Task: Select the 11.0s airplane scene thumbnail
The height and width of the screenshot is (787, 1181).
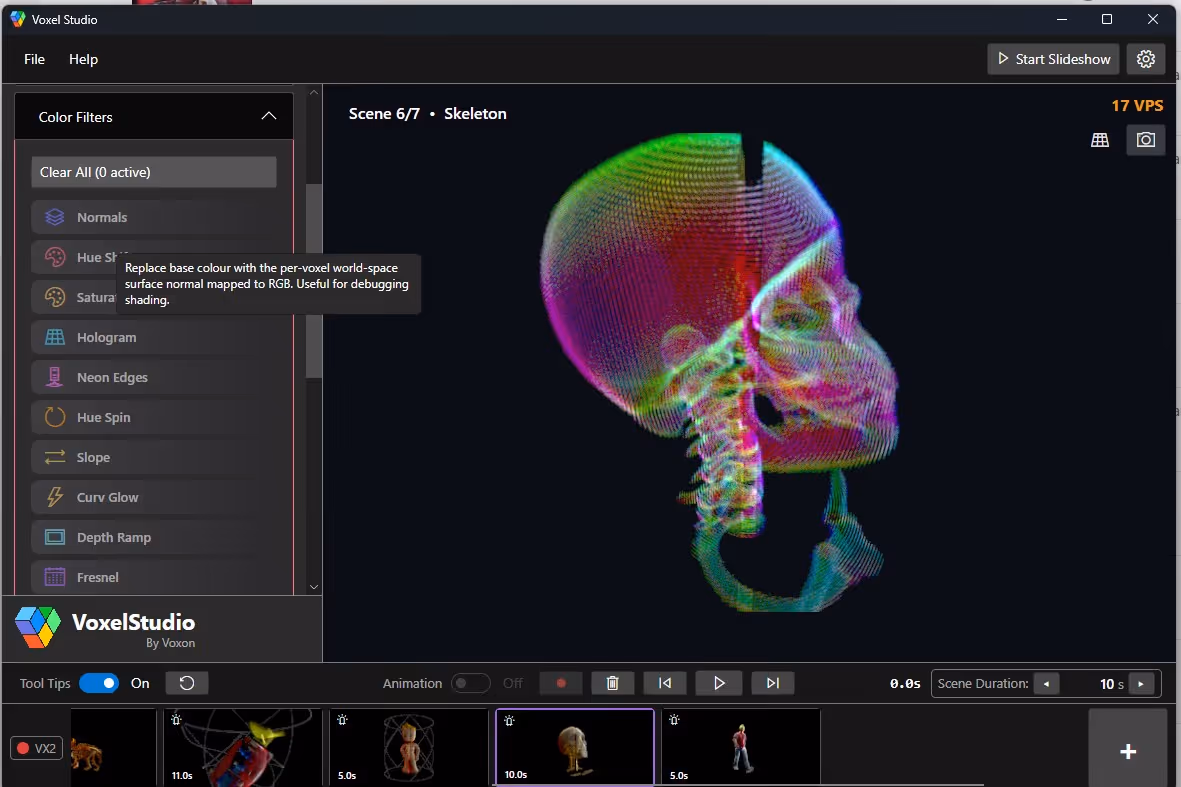Action: [243, 747]
